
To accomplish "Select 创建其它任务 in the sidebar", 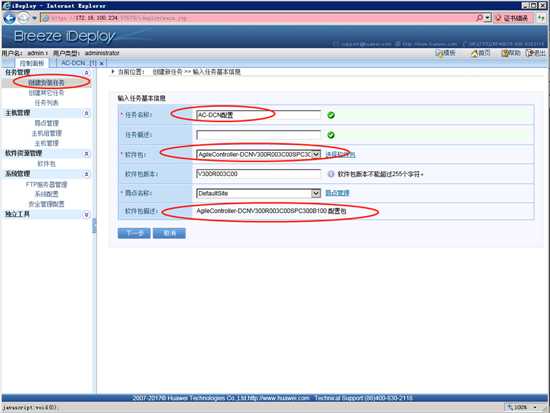I will click(46, 93).
